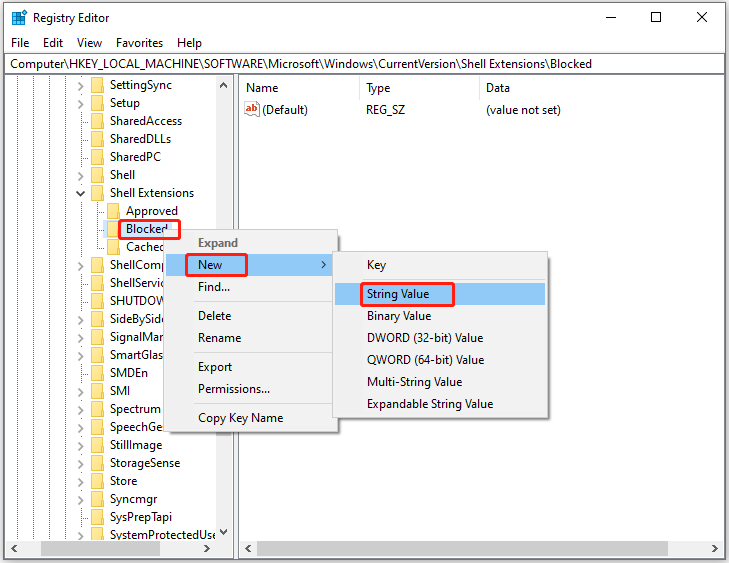The width and height of the screenshot is (729, 563).
Task: Click the SysPrepTapi folder icon
Action: (98, 517)
